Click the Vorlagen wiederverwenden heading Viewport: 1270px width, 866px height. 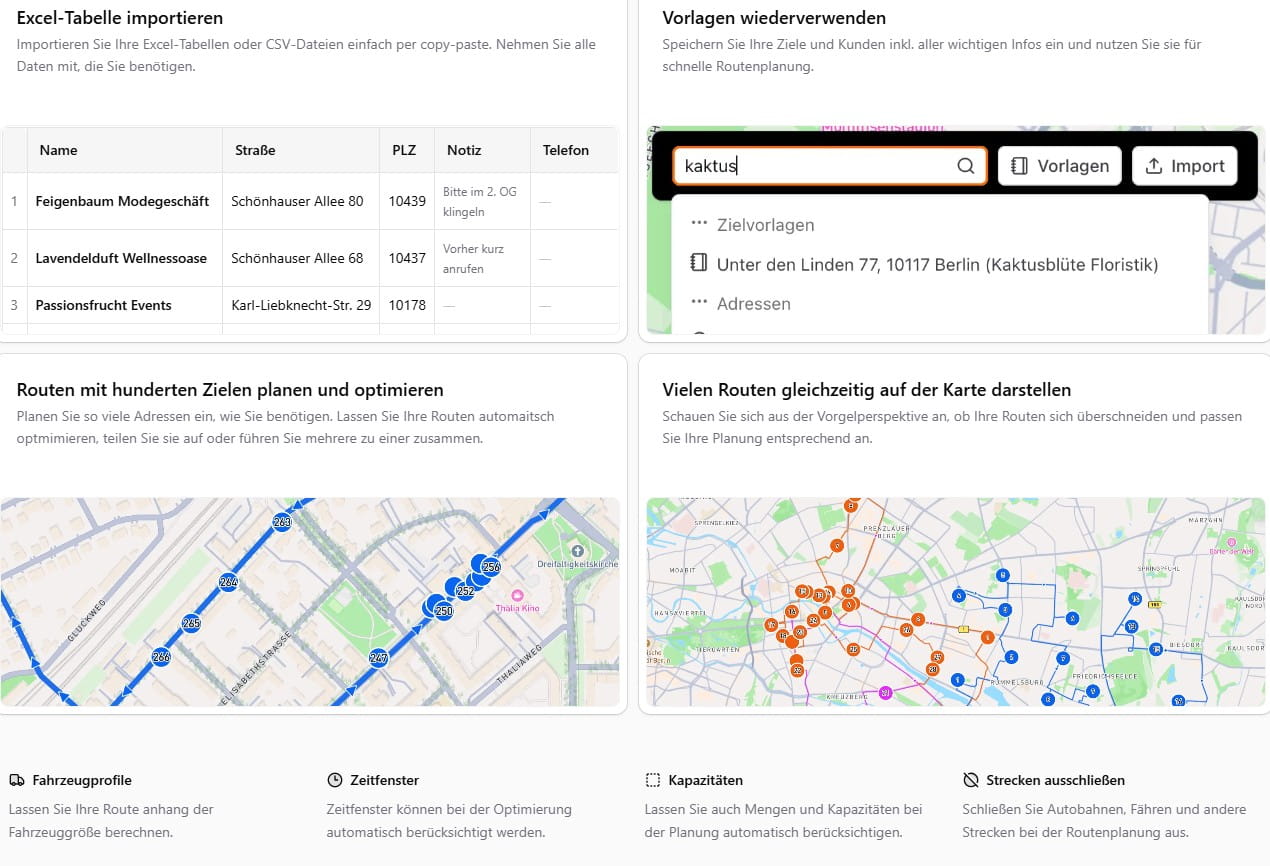(774, 18)
